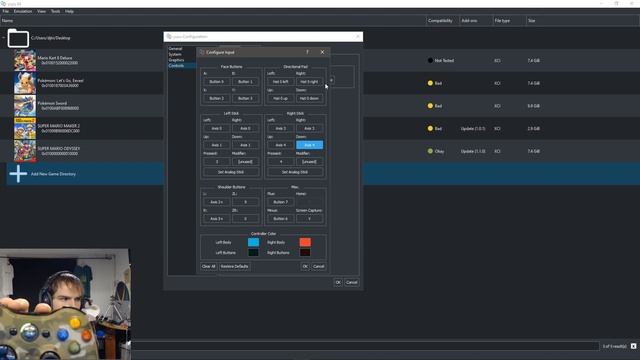
Task: Rebind Right Stick Modifier [unused]
Action: click(x=309, y=162)
